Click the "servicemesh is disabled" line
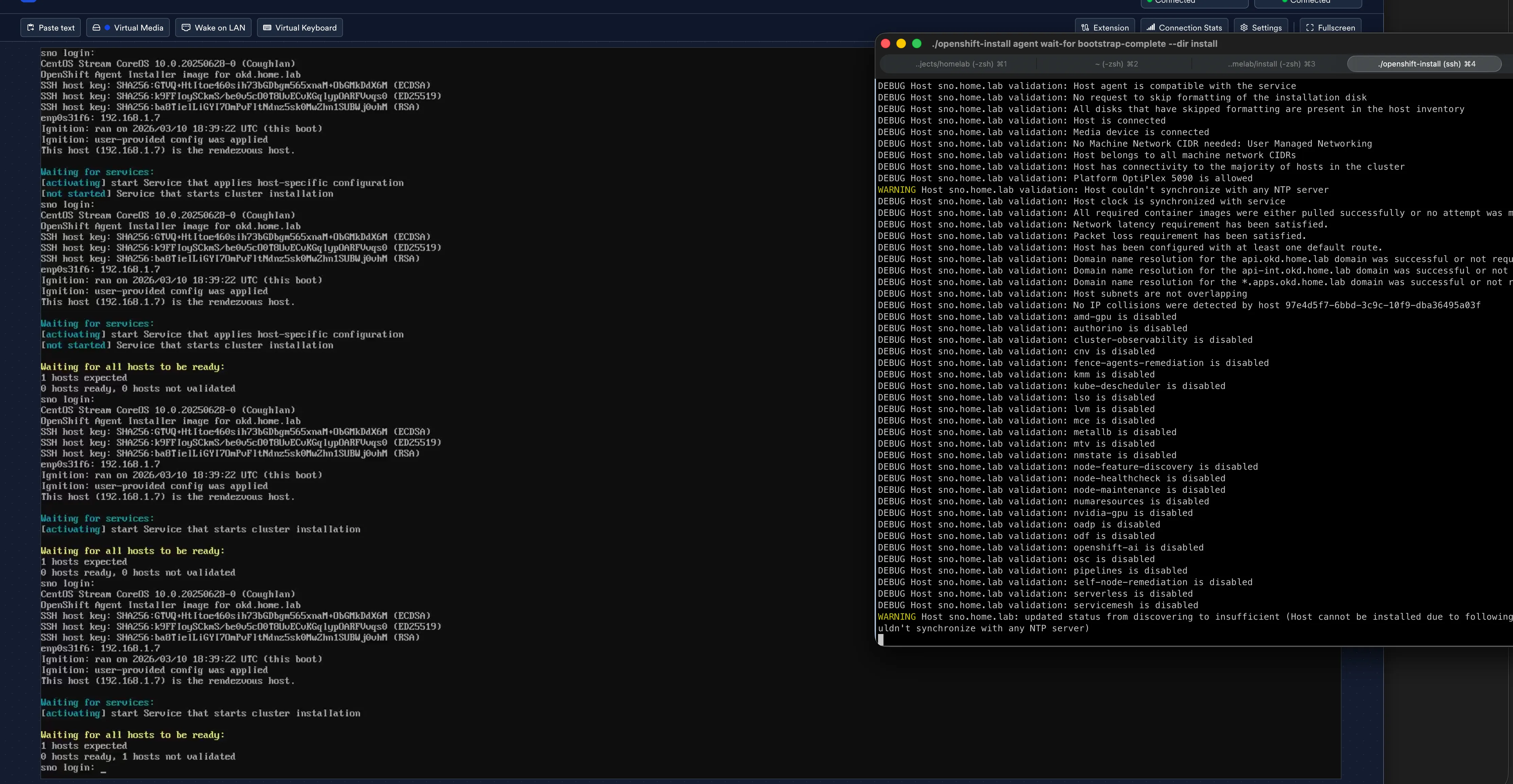Image resolution: width=1513 pixels, height=784 pixels. (1038, 605)
